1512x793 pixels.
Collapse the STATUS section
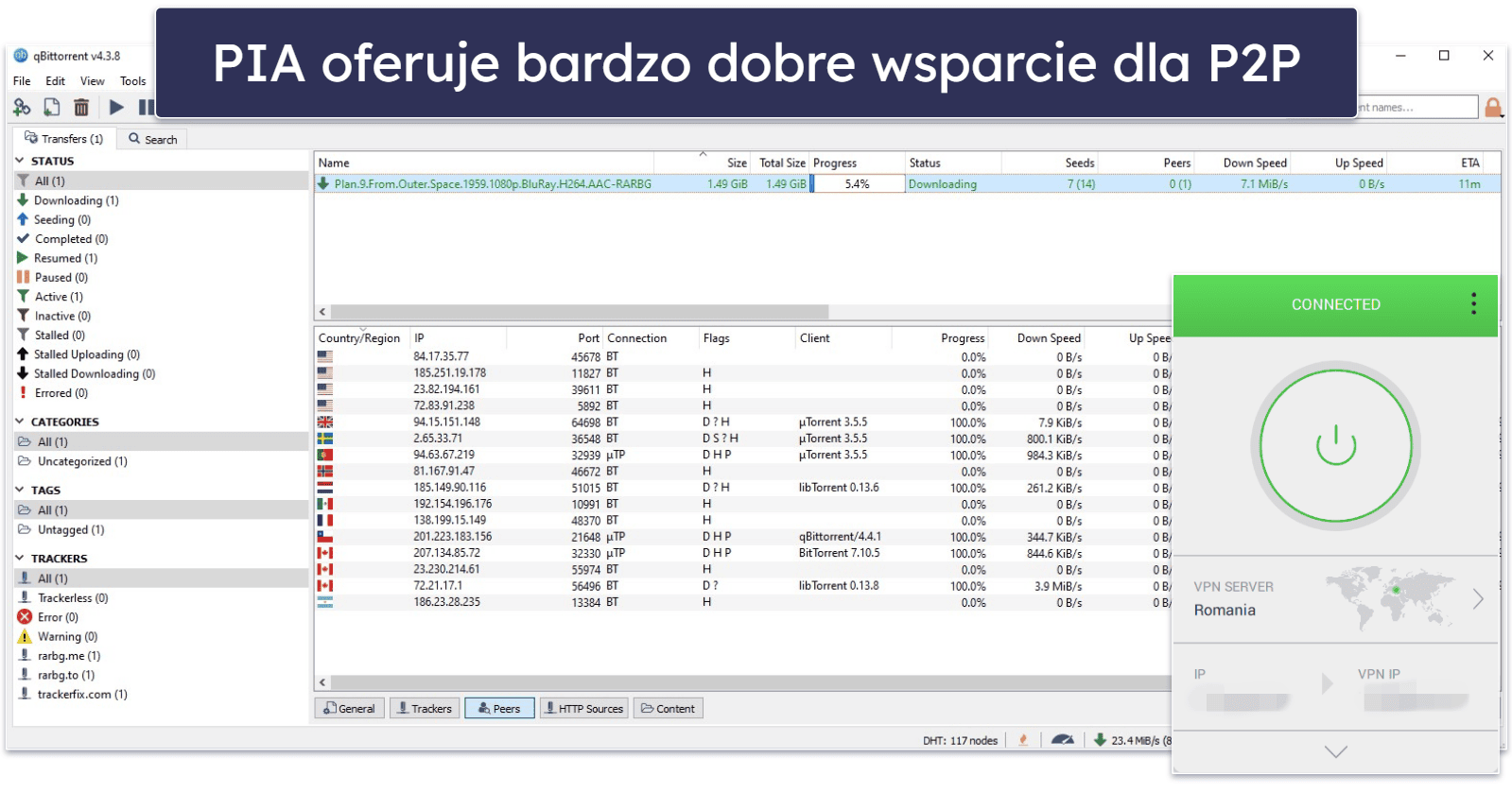(x=20, y=161)
